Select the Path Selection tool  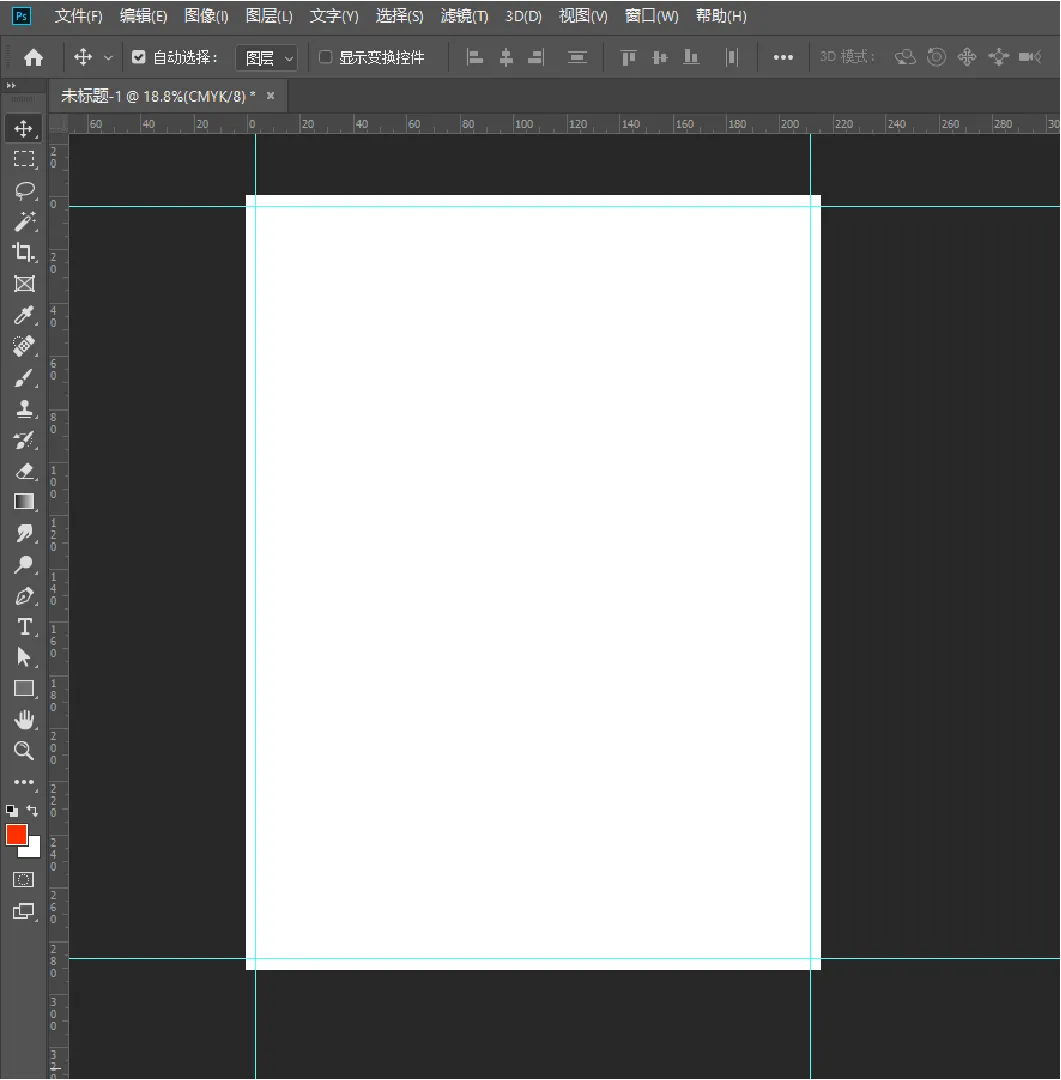(24, 658)
